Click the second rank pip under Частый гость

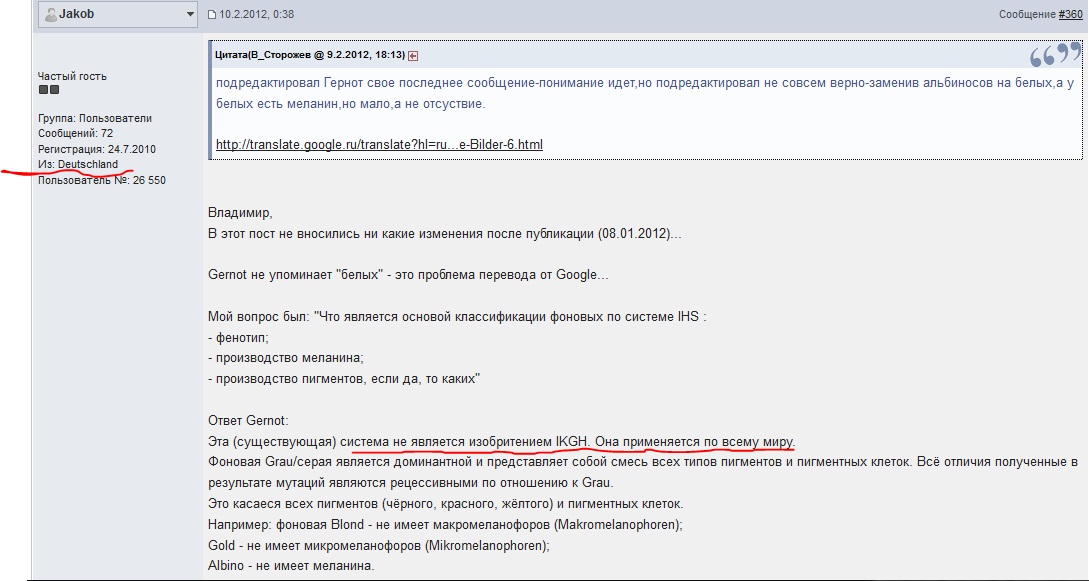click(55, 90)
